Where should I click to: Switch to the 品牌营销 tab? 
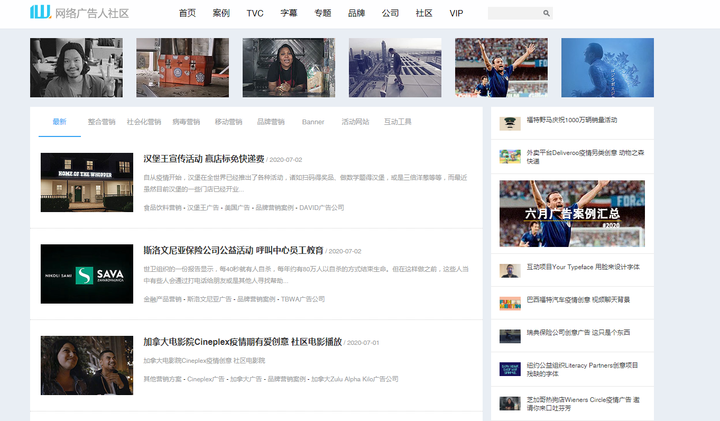270,122
